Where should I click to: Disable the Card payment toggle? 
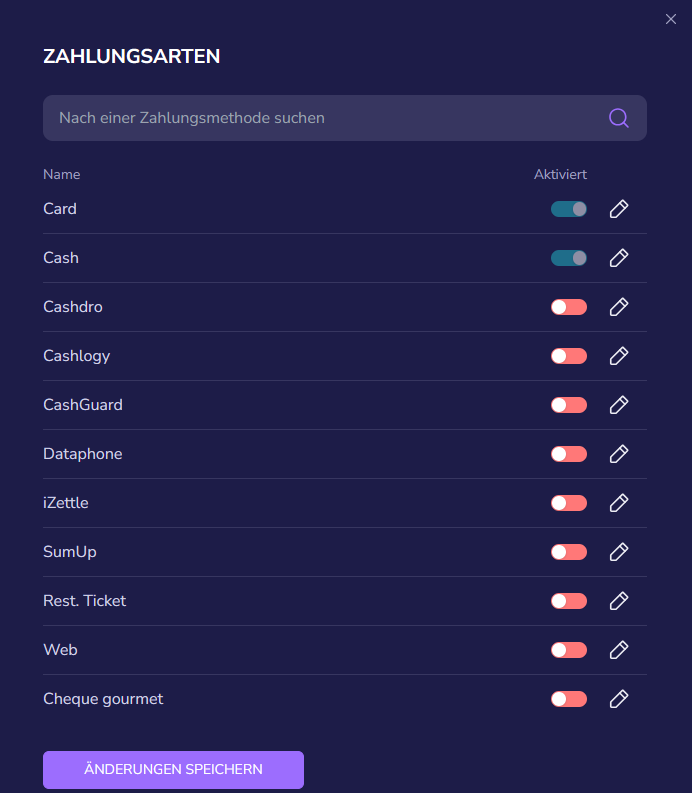point(569,209)
